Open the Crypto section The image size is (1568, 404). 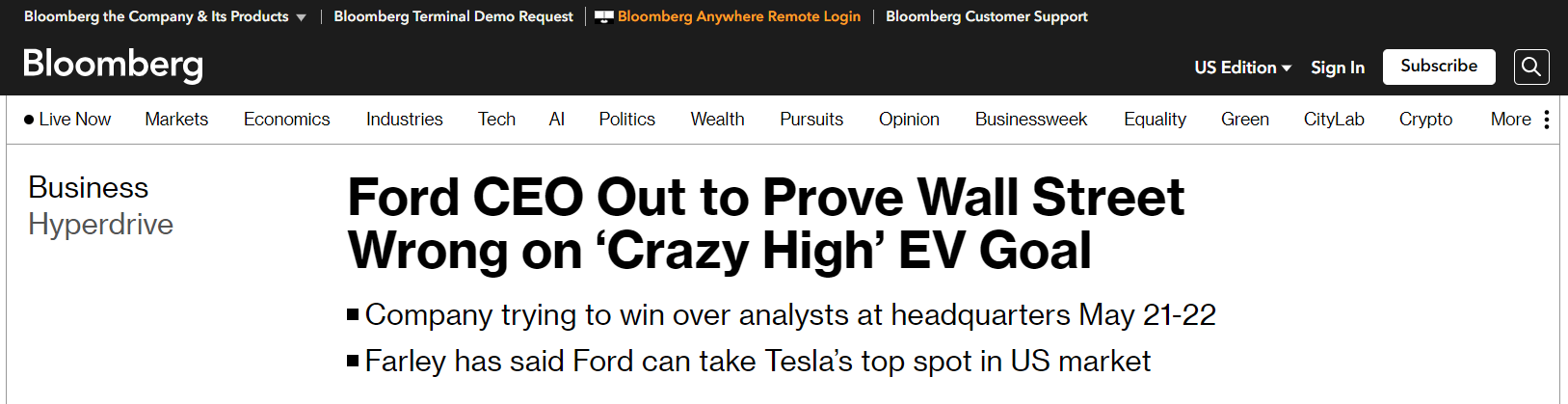point(1425,120)
